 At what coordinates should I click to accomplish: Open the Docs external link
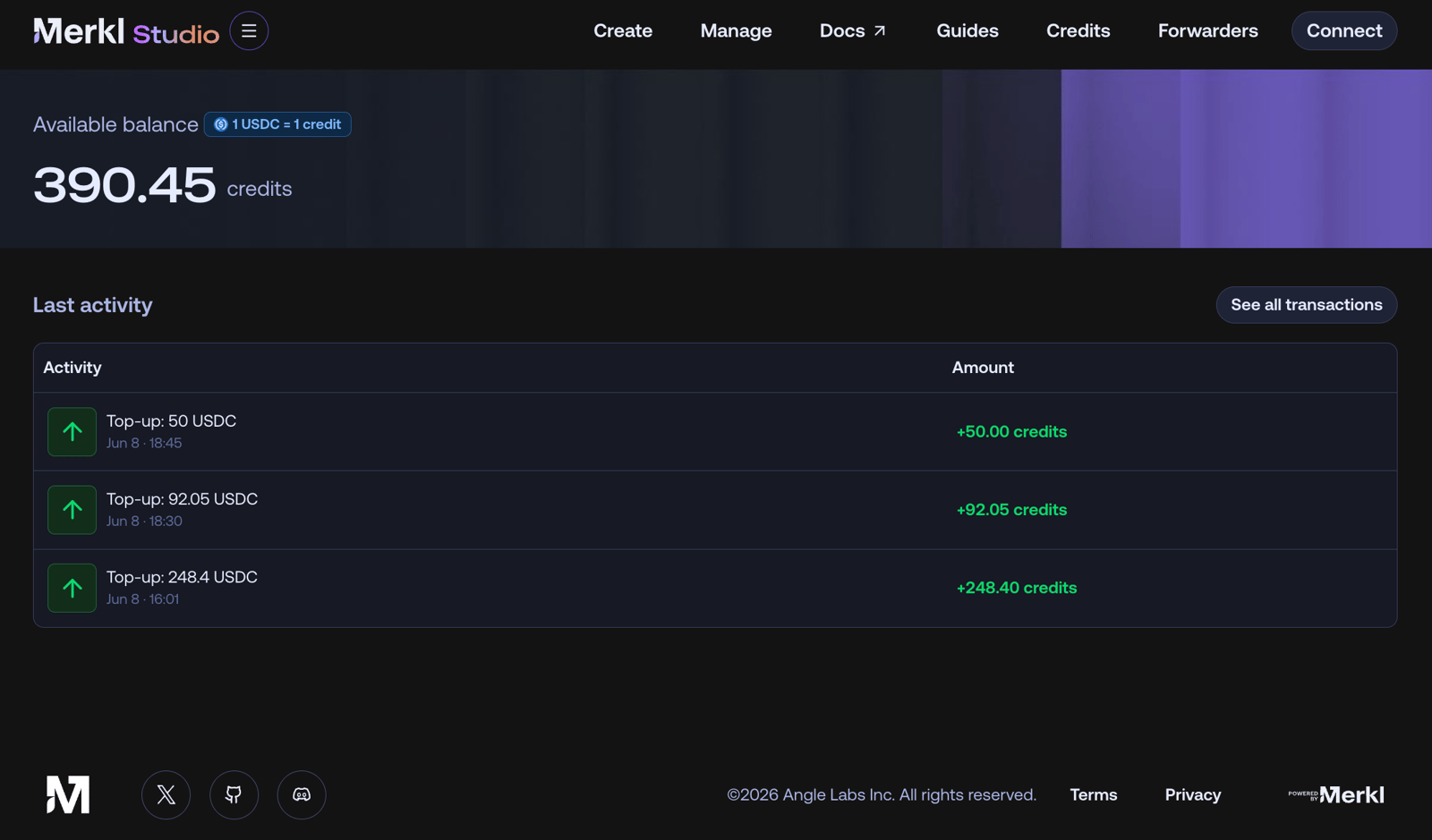point(853,31)
